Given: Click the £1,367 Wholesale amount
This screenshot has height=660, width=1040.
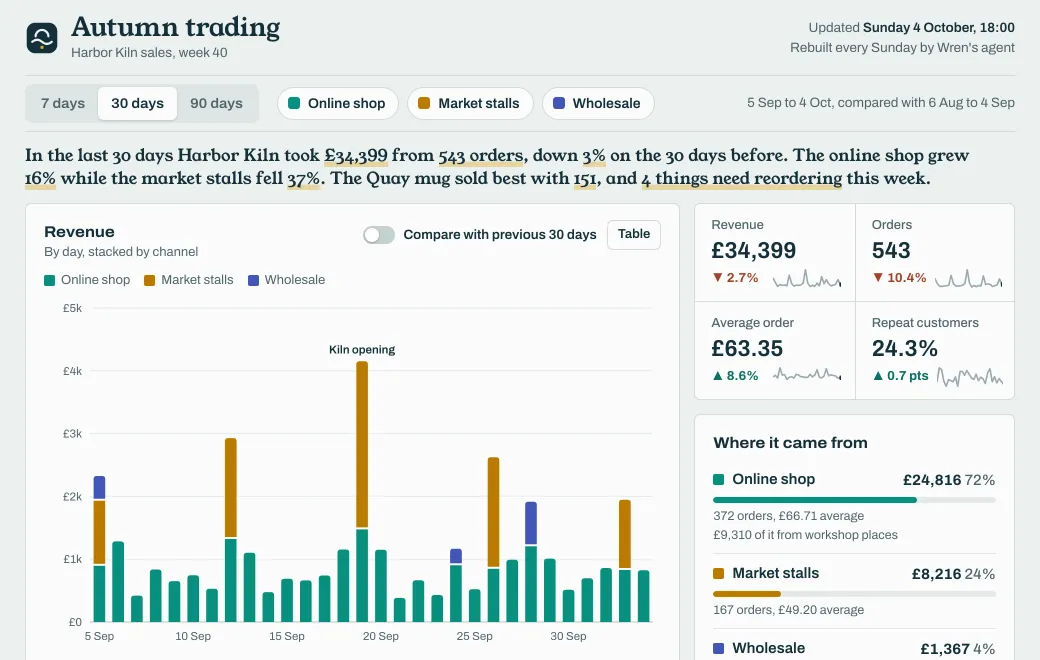Looking at the screenshot, I should click(x=944, y=649).
